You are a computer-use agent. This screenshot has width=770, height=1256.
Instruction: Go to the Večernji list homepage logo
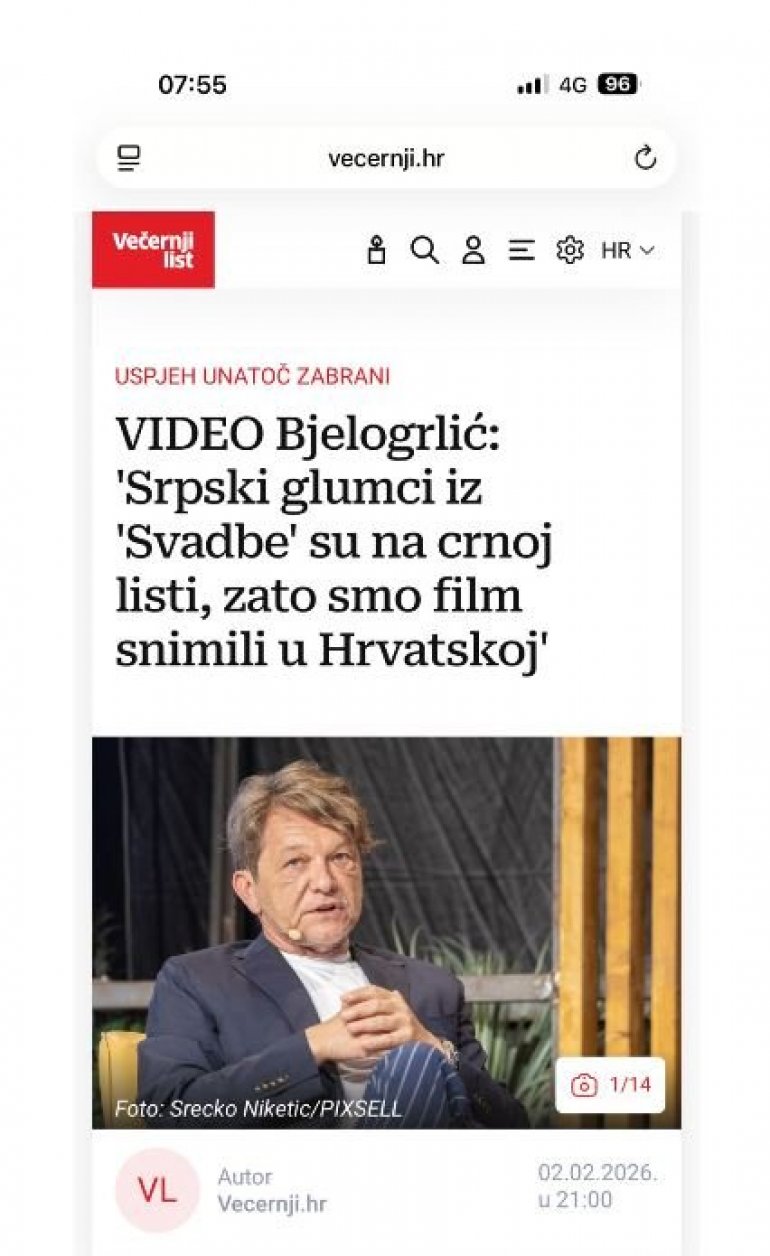(153, 249)
